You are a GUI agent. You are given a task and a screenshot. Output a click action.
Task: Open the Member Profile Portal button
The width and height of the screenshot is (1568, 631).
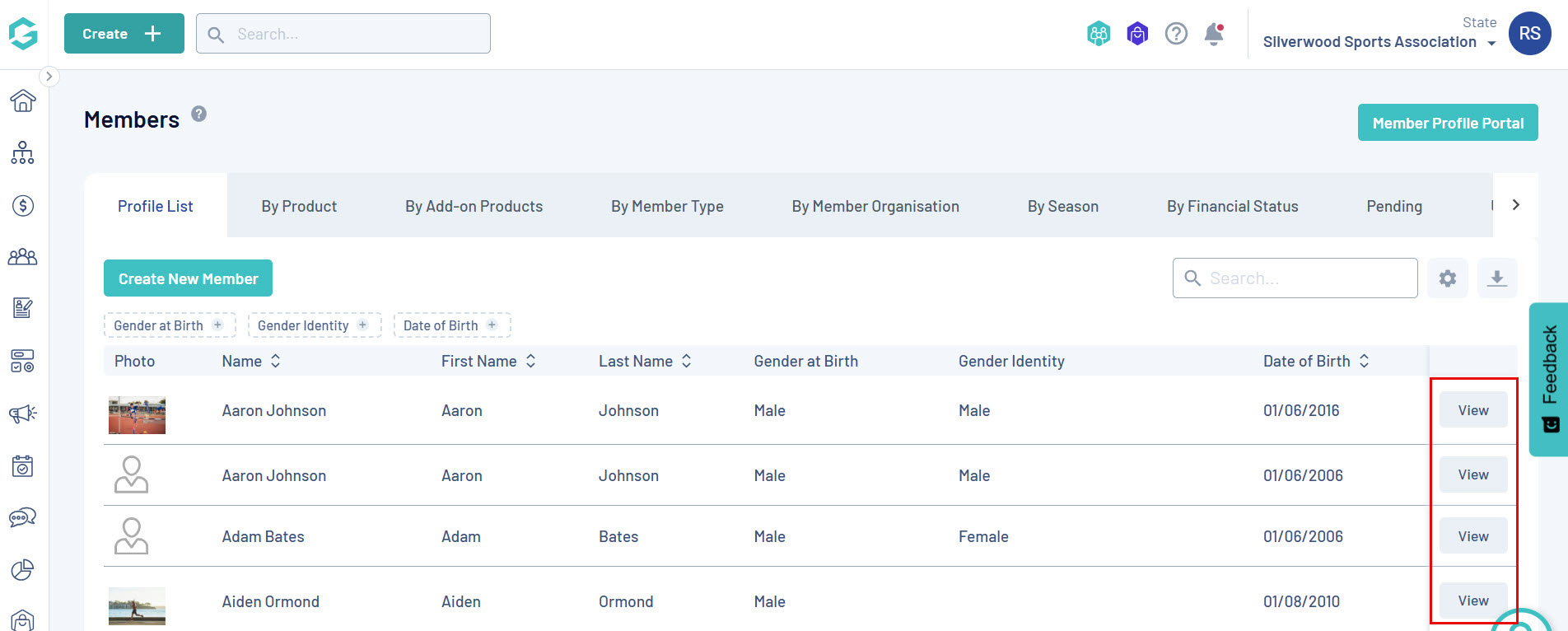click(1447, 123)
